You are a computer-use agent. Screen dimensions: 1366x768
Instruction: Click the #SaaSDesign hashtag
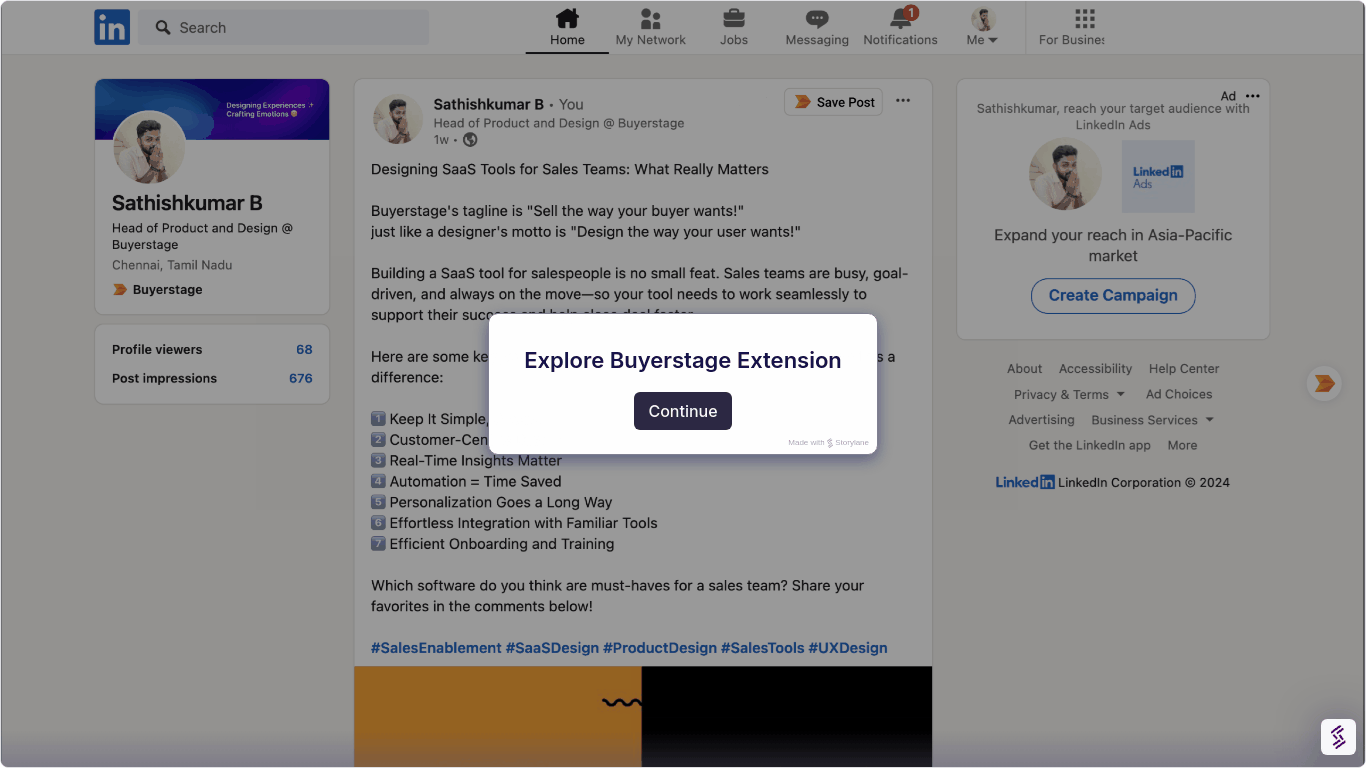point(552,648)
